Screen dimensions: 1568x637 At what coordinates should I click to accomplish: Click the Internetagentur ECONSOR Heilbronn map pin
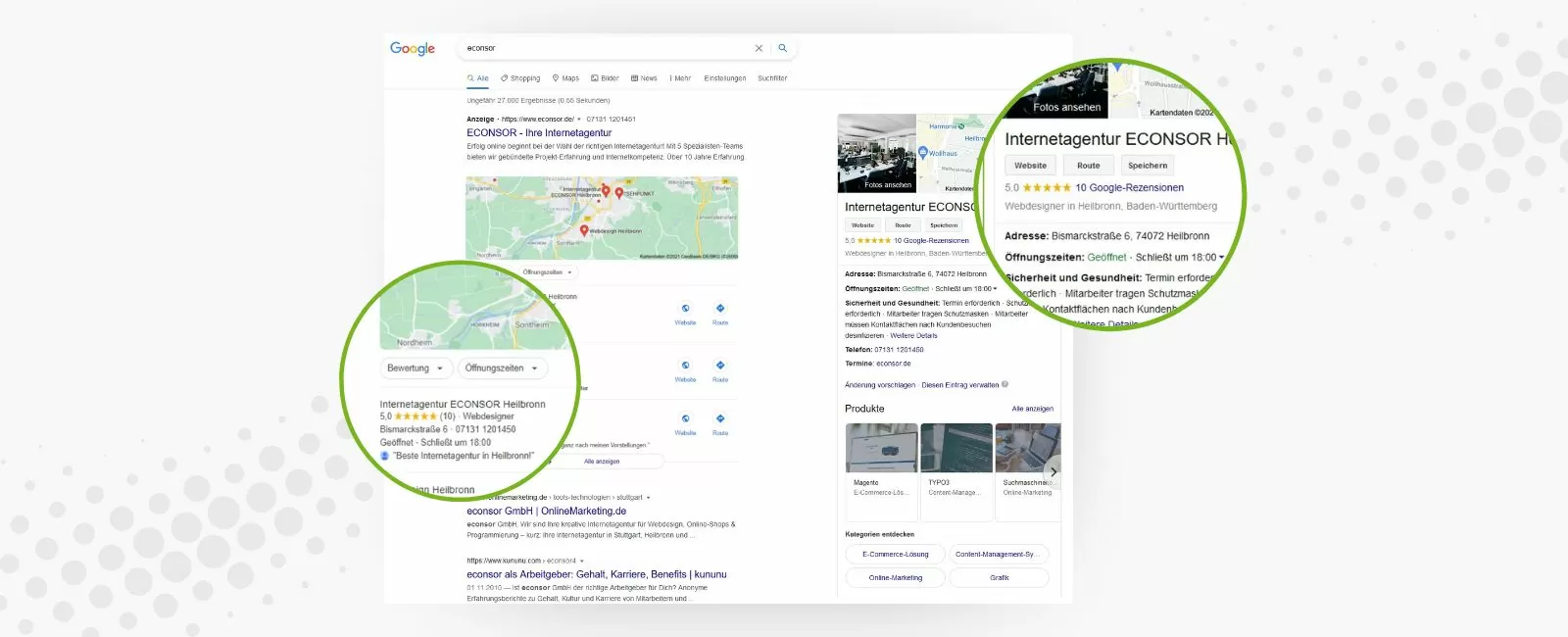[606, 191]
